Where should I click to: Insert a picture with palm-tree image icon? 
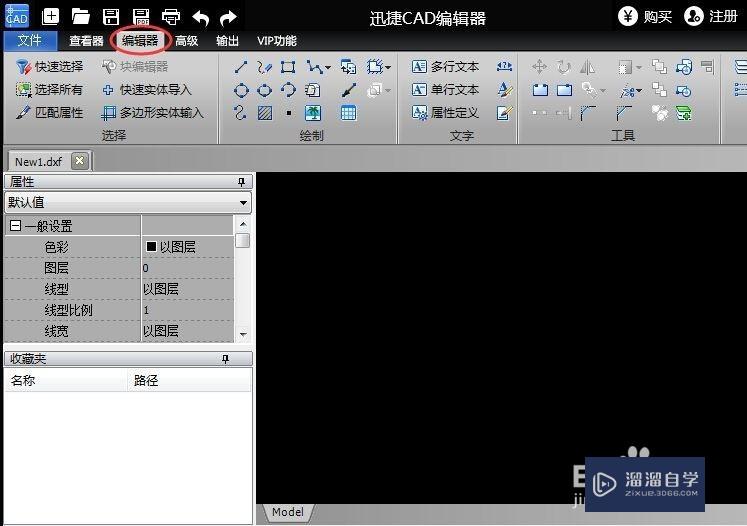pos(313,113)
